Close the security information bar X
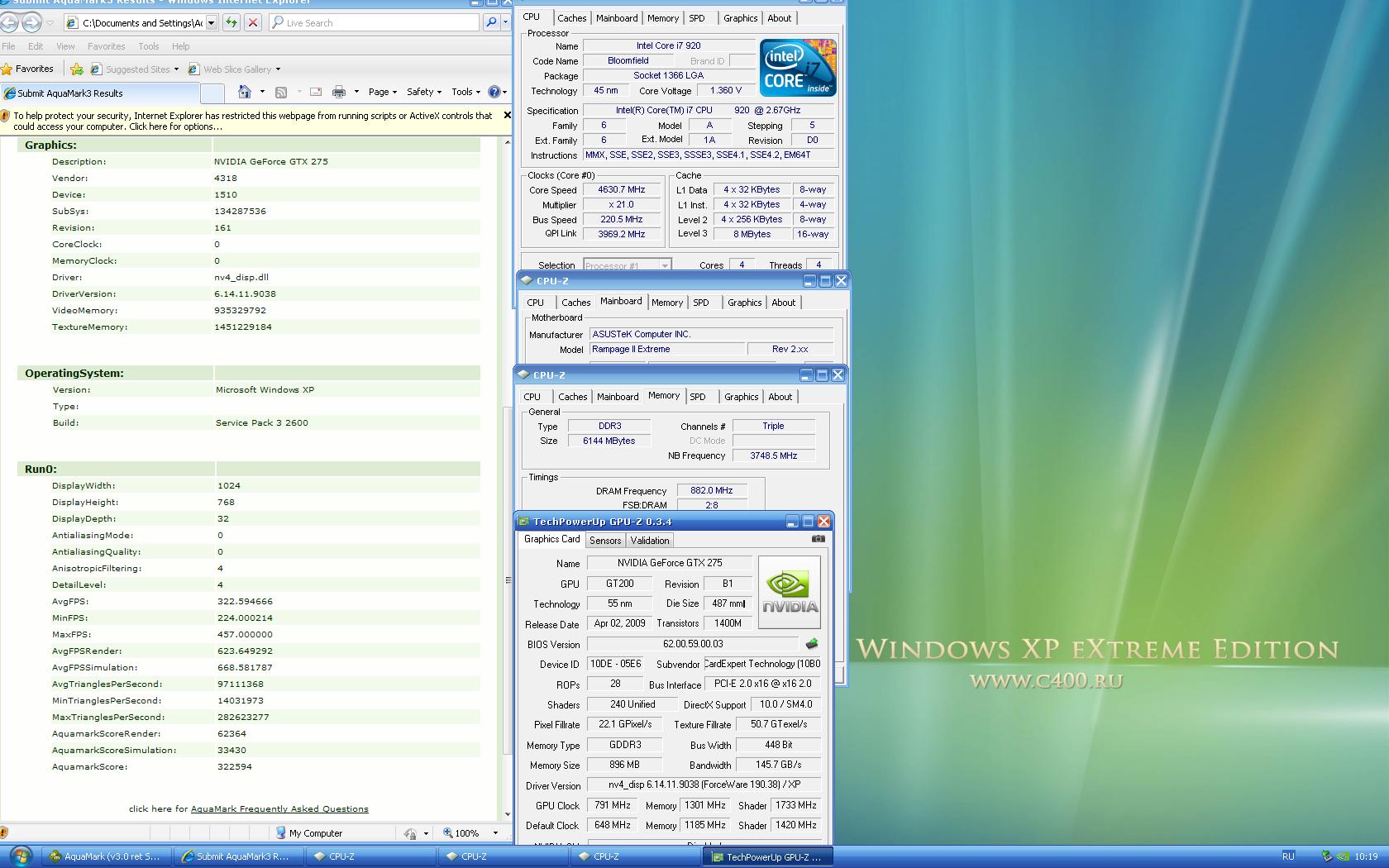1389x868 pixels. tap(508, 116)
